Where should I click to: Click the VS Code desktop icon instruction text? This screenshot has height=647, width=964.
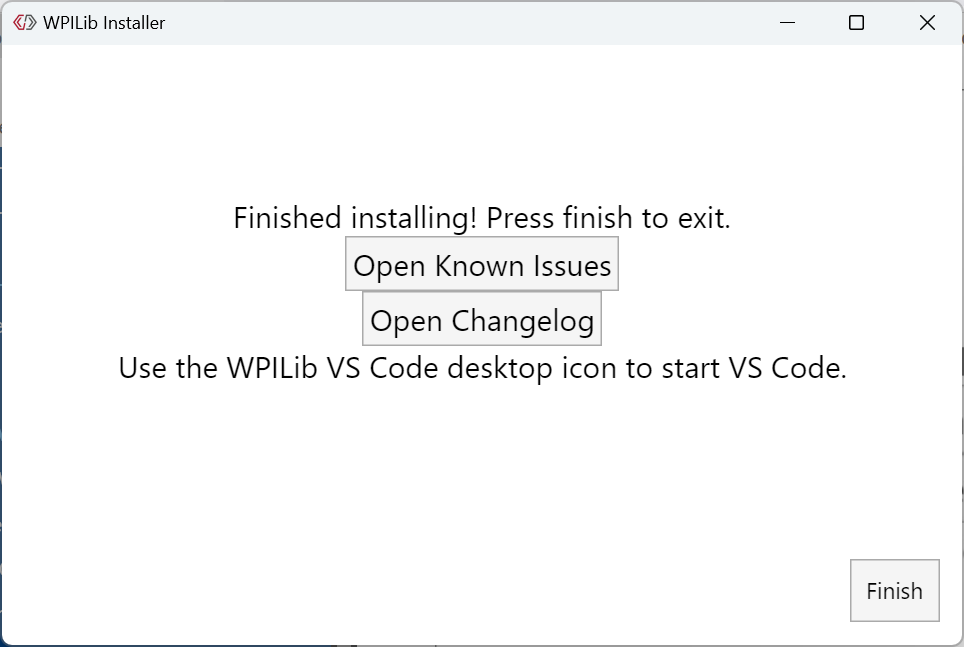(482, 367)
